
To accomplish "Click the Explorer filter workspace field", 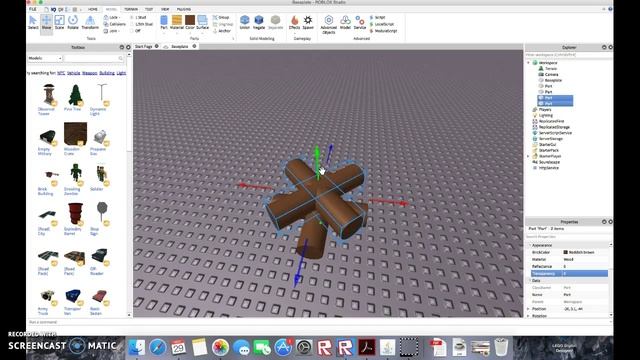I will point(568,54).
